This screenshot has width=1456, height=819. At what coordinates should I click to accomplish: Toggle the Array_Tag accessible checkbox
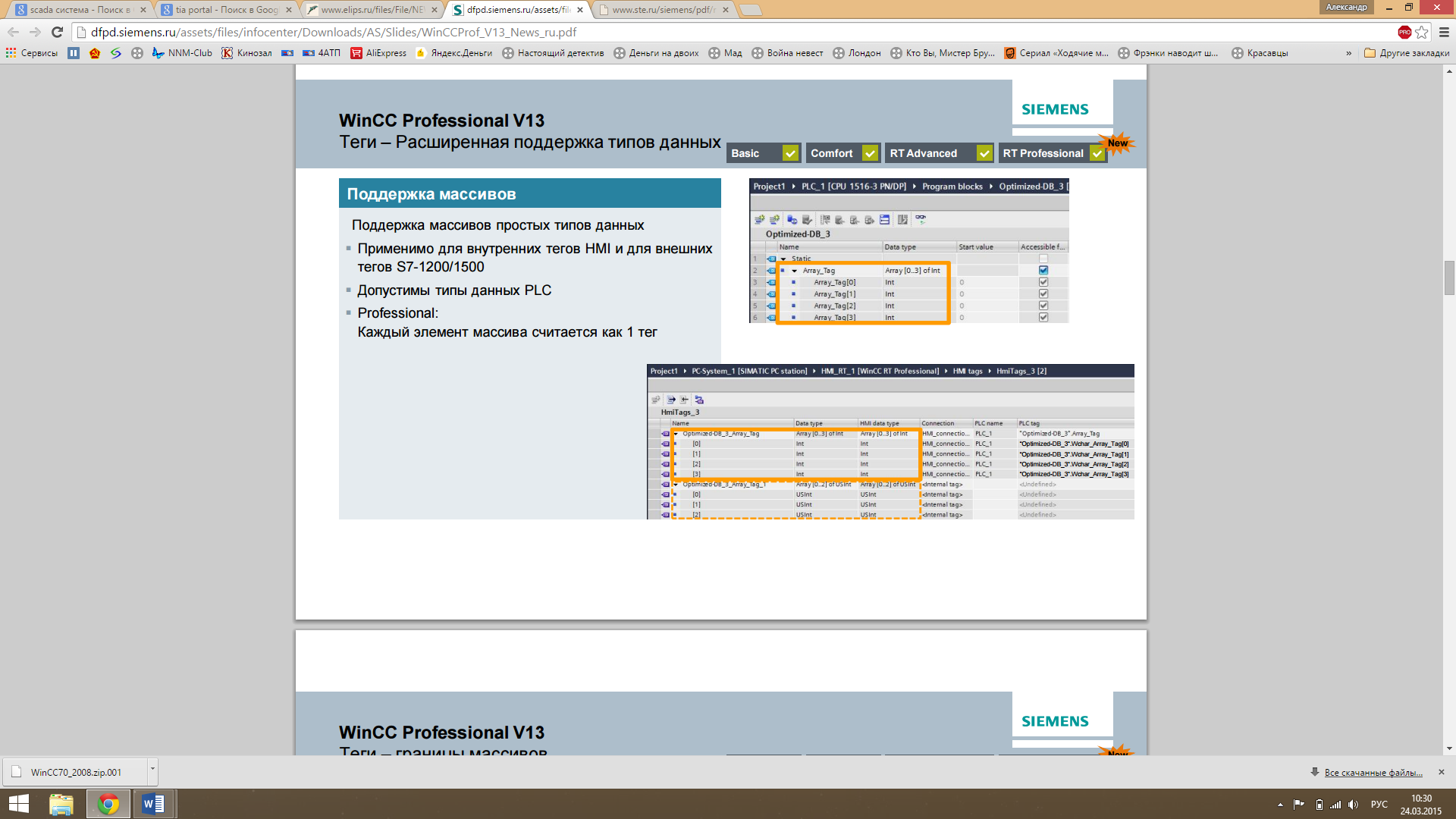[x=1043, y=270]
